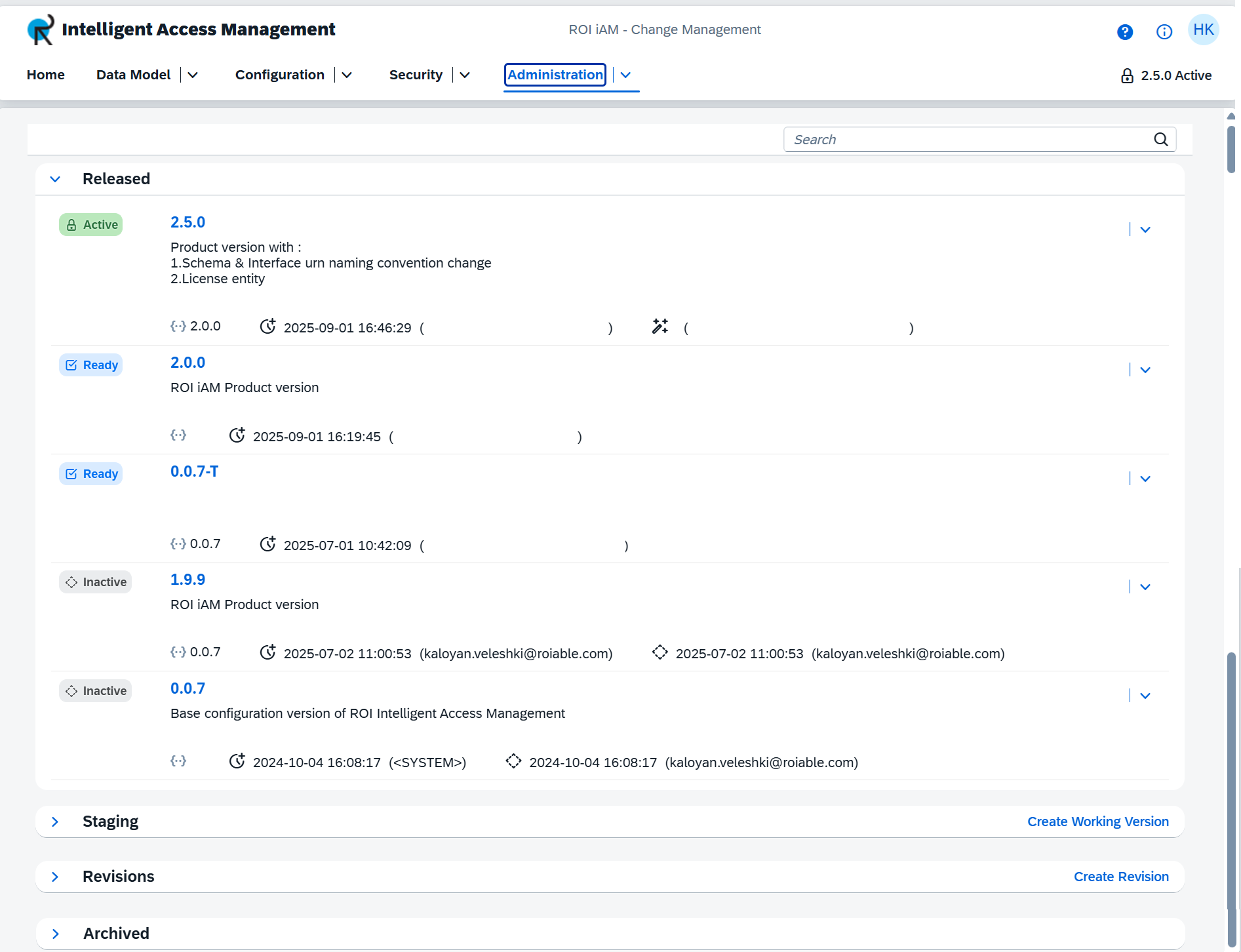The image size is (1241, 952).
Task: Click Create Working Version link
Action: tap(1097, 822)
